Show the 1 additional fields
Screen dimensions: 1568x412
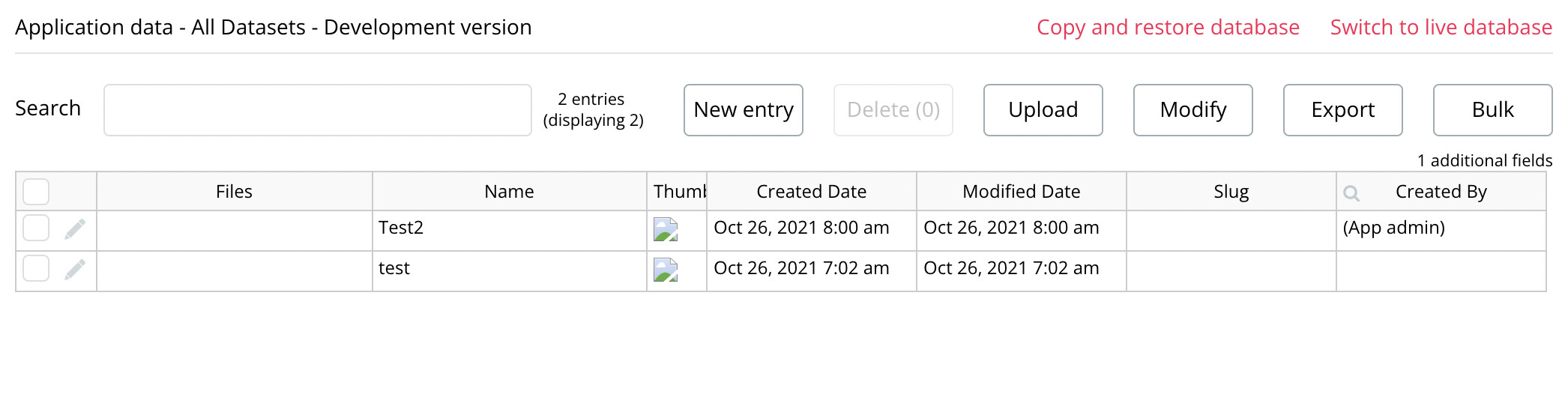1484,160
